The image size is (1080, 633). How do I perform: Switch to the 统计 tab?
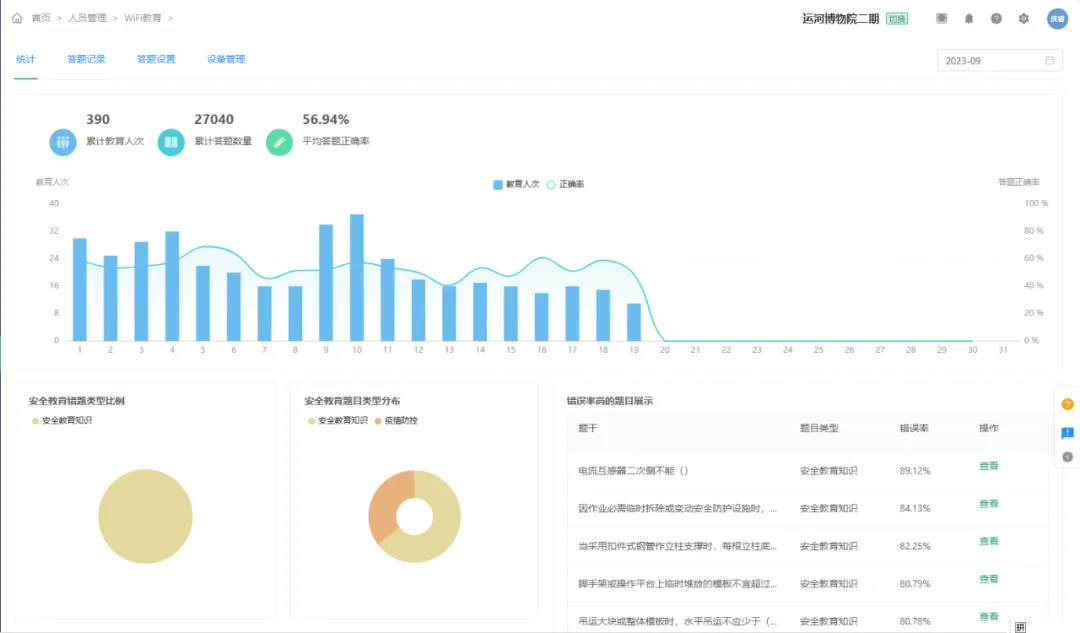tap(25, 59)
